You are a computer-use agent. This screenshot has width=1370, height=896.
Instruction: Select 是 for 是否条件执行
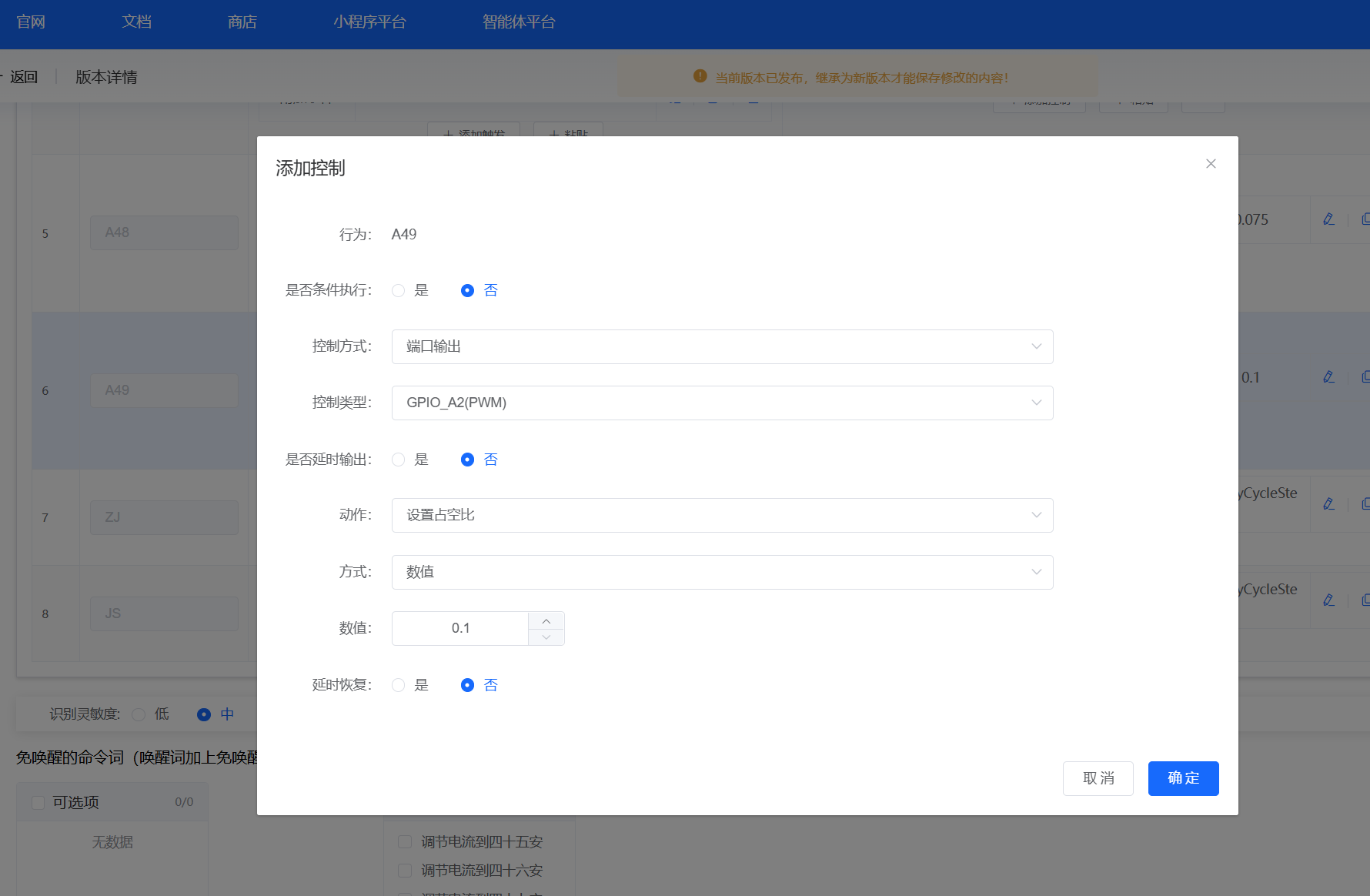click(x=398, y=290)
